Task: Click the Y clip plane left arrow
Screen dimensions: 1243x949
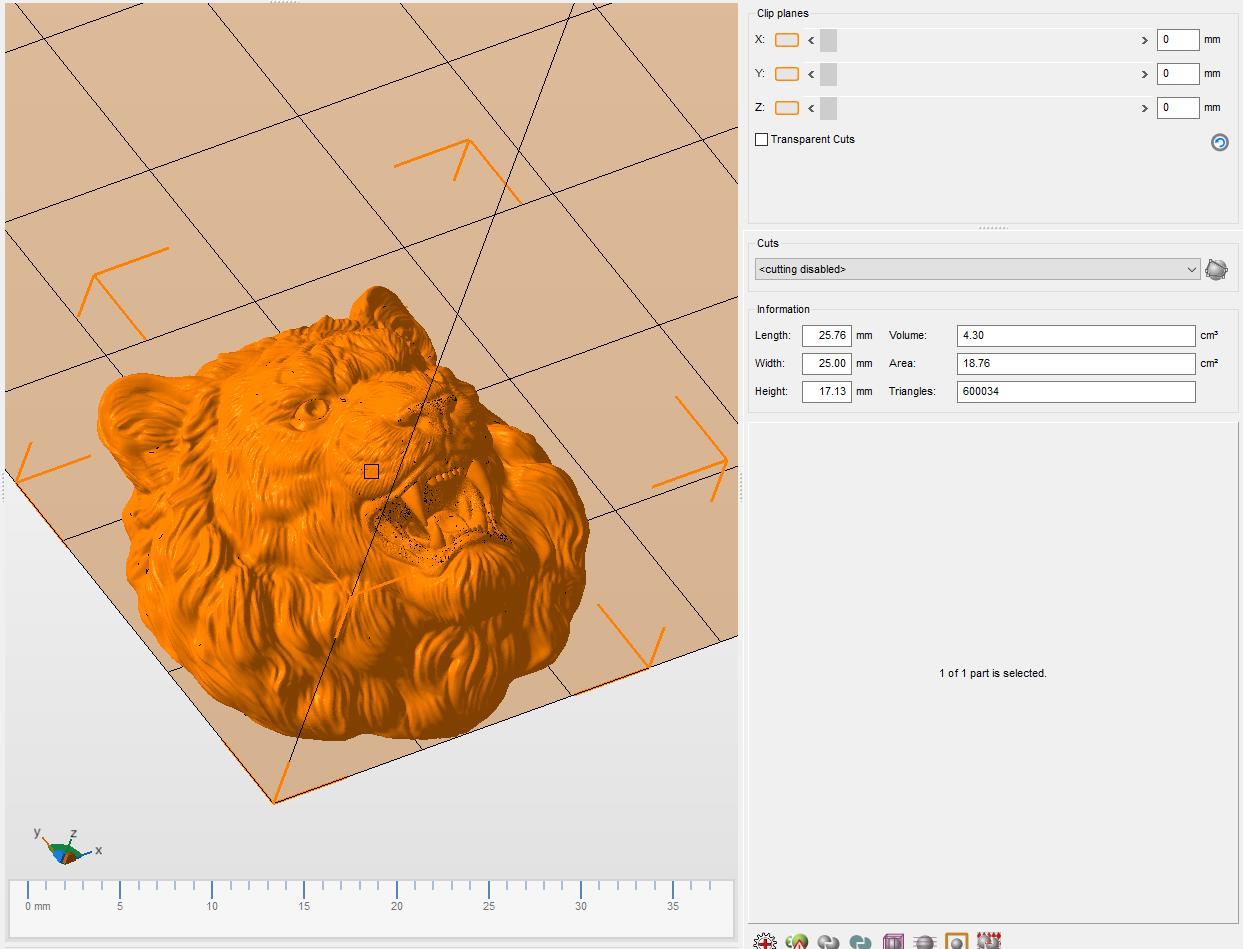Action: [x=811, y=74]
